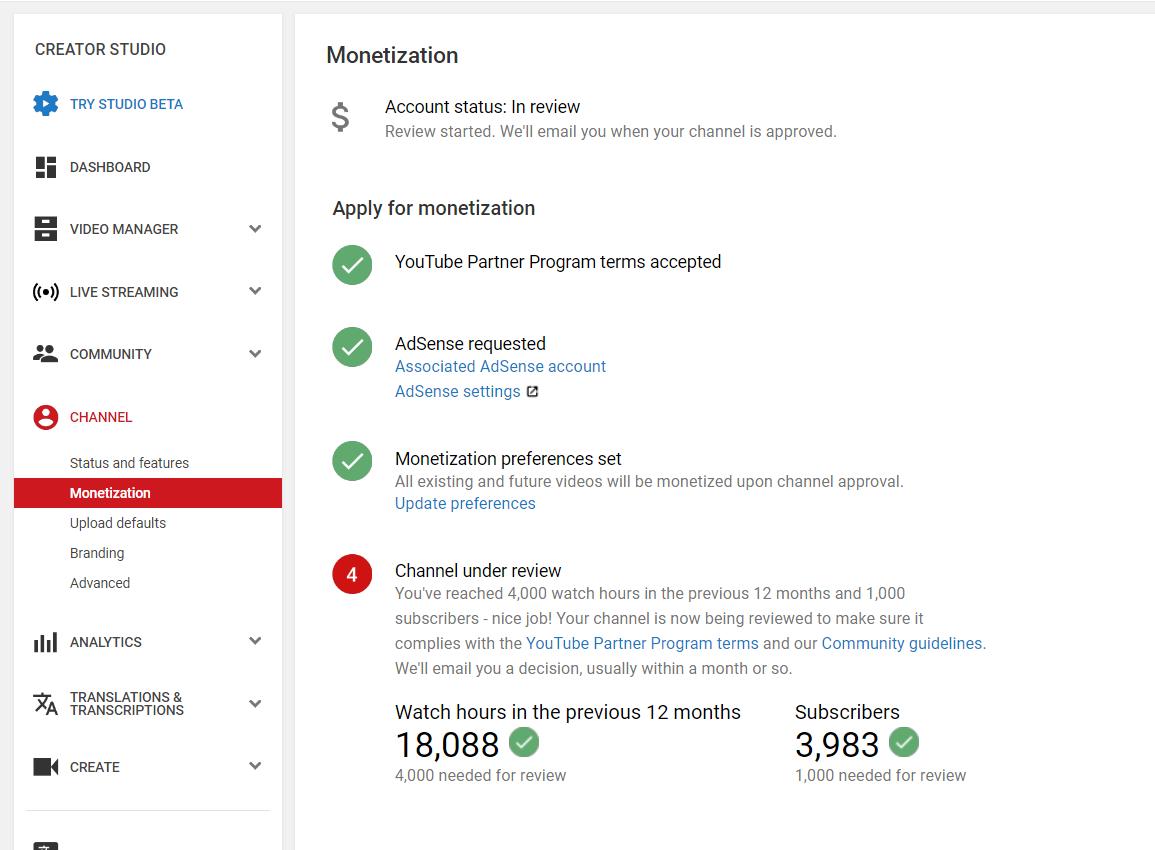This screenshot has width=1155, height=850.
Task: Click the green check beside 18,088 watch hours
Action: (x=524, y=742)
